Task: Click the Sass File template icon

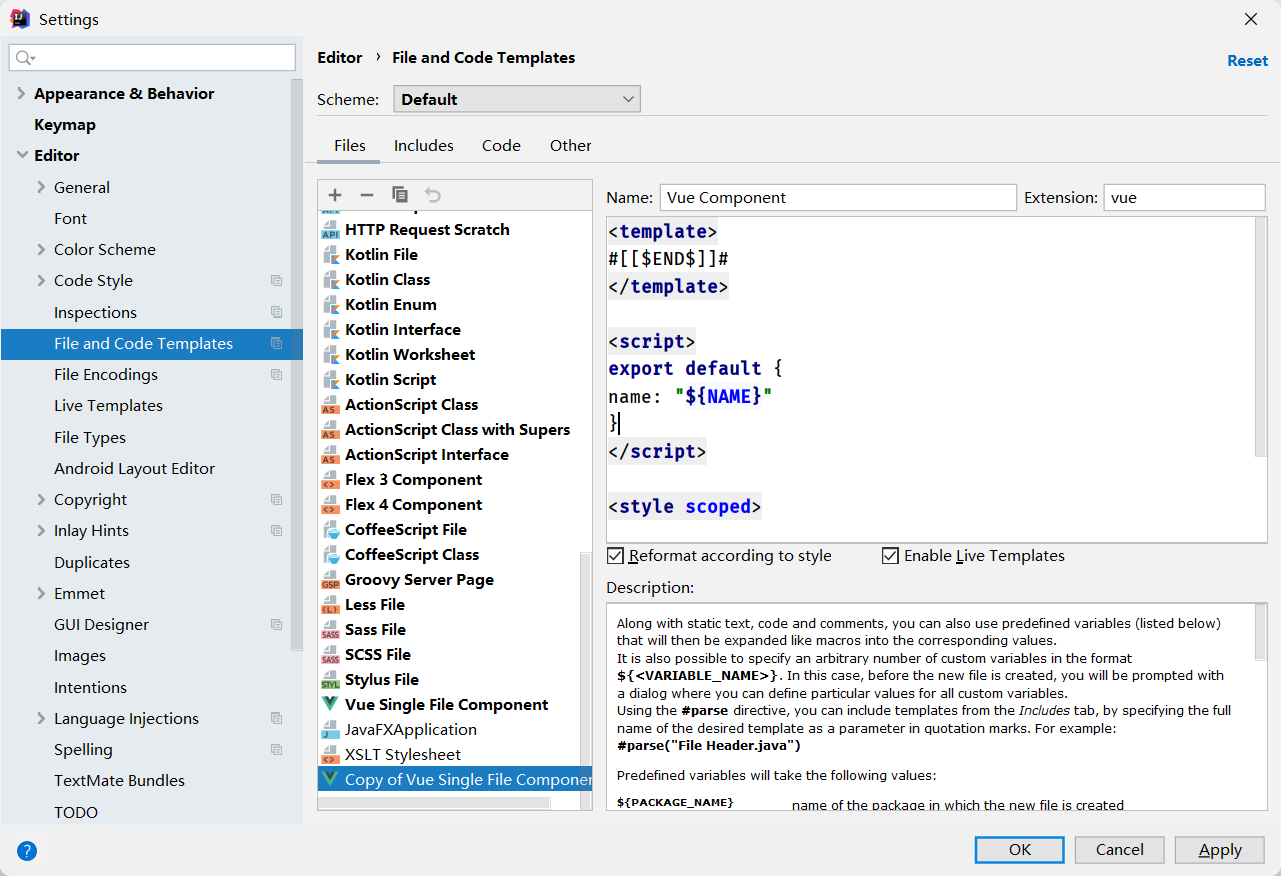Action: (330, 630)
